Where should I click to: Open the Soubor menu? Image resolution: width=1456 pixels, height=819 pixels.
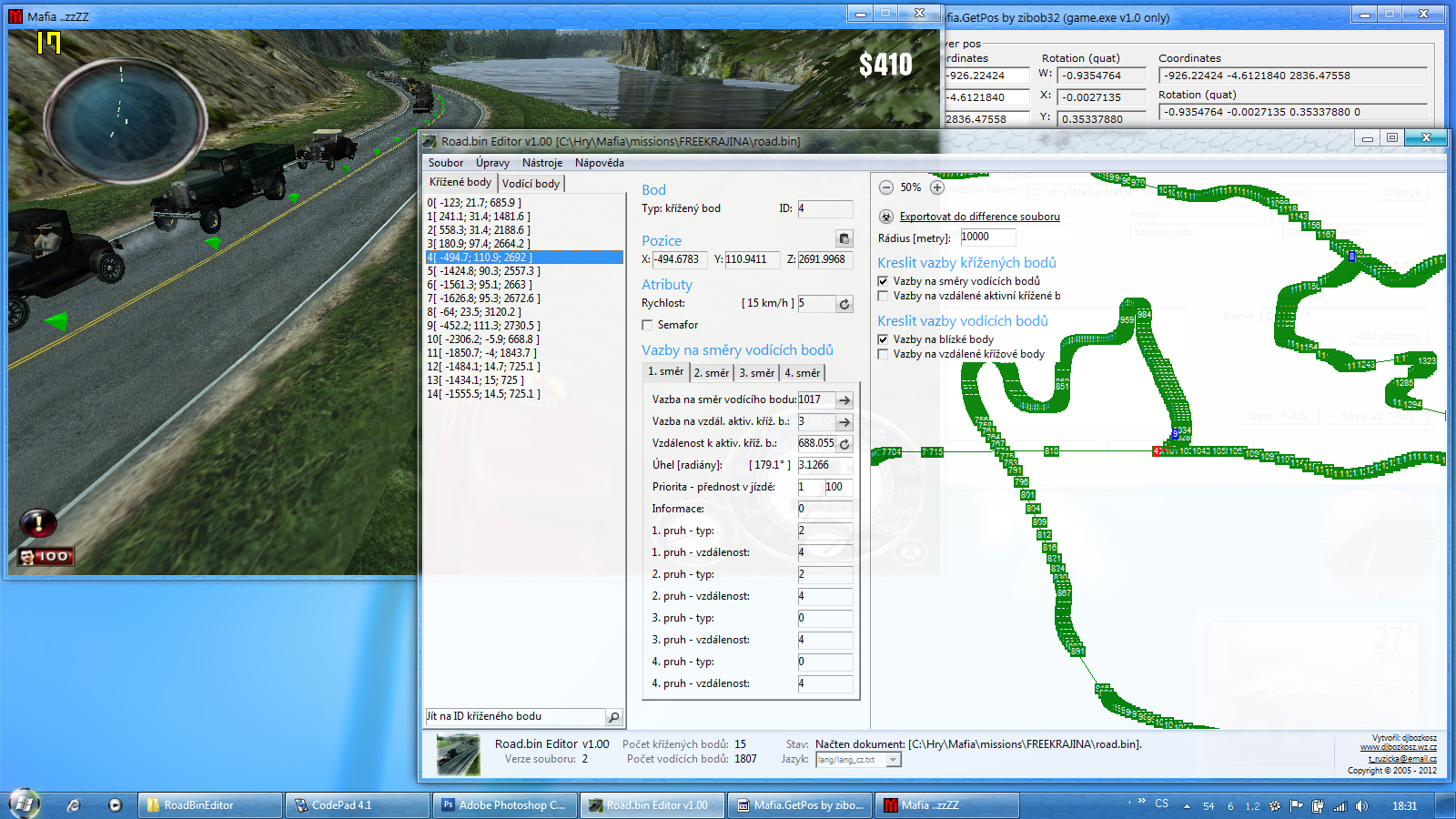click(446, 163)
